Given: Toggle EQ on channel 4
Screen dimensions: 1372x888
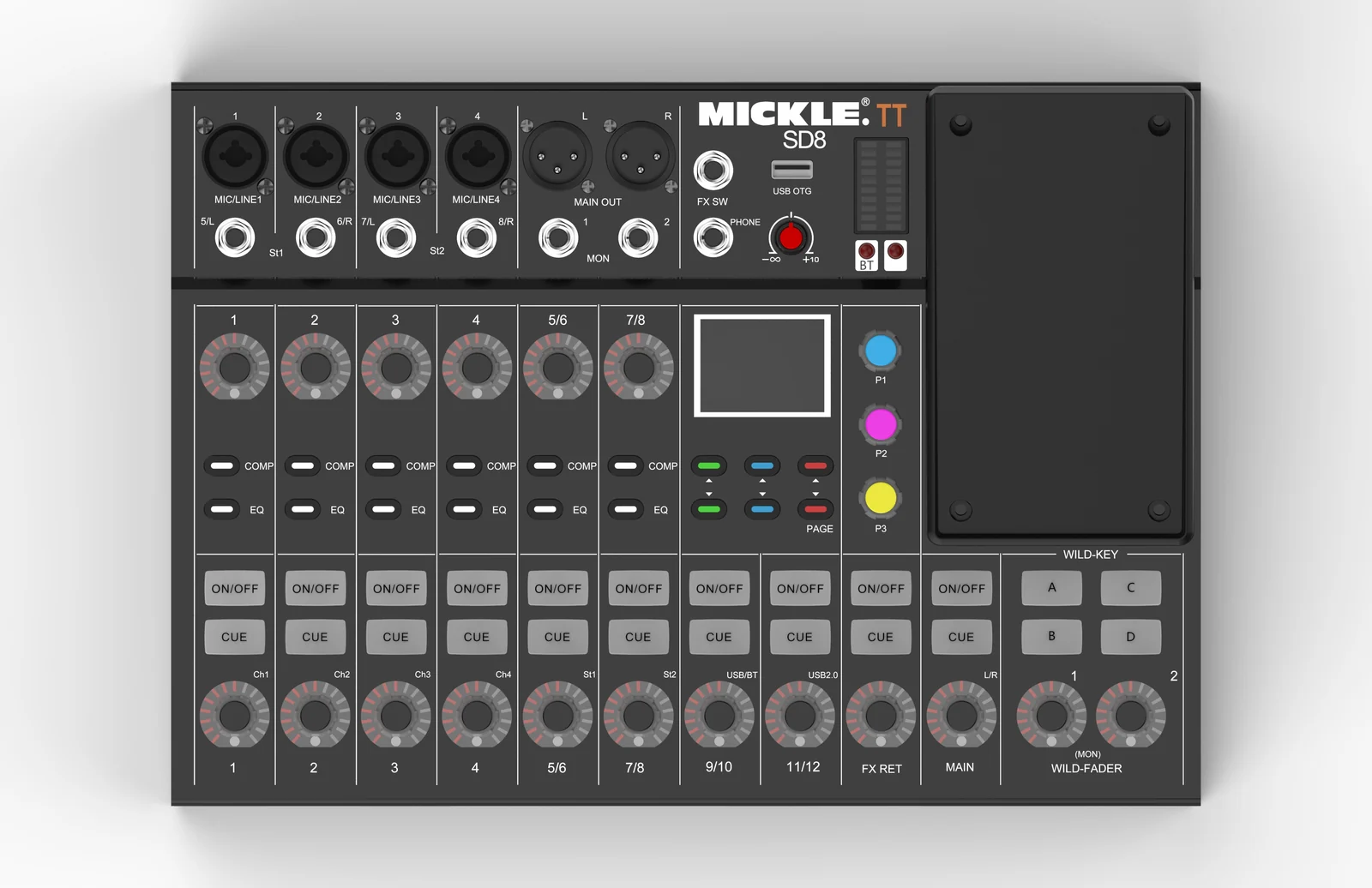Looking at the screenshot, I should (x=464, y=509).
